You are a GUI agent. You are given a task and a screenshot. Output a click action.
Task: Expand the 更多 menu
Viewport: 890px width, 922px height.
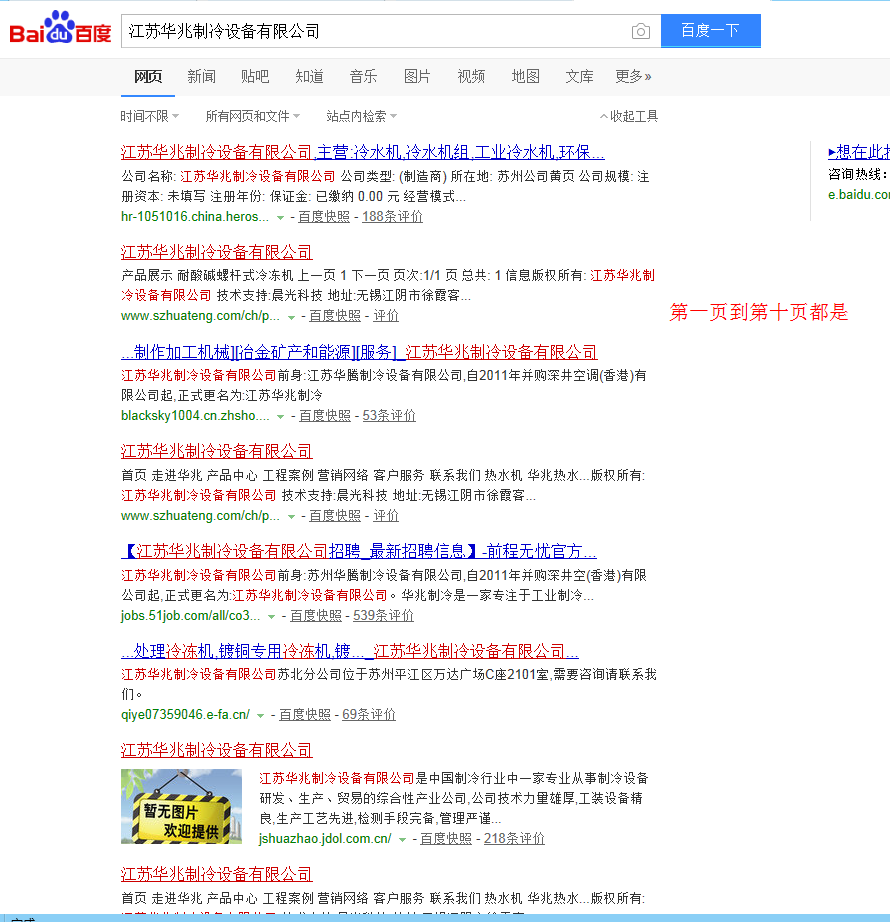[633, 76]
